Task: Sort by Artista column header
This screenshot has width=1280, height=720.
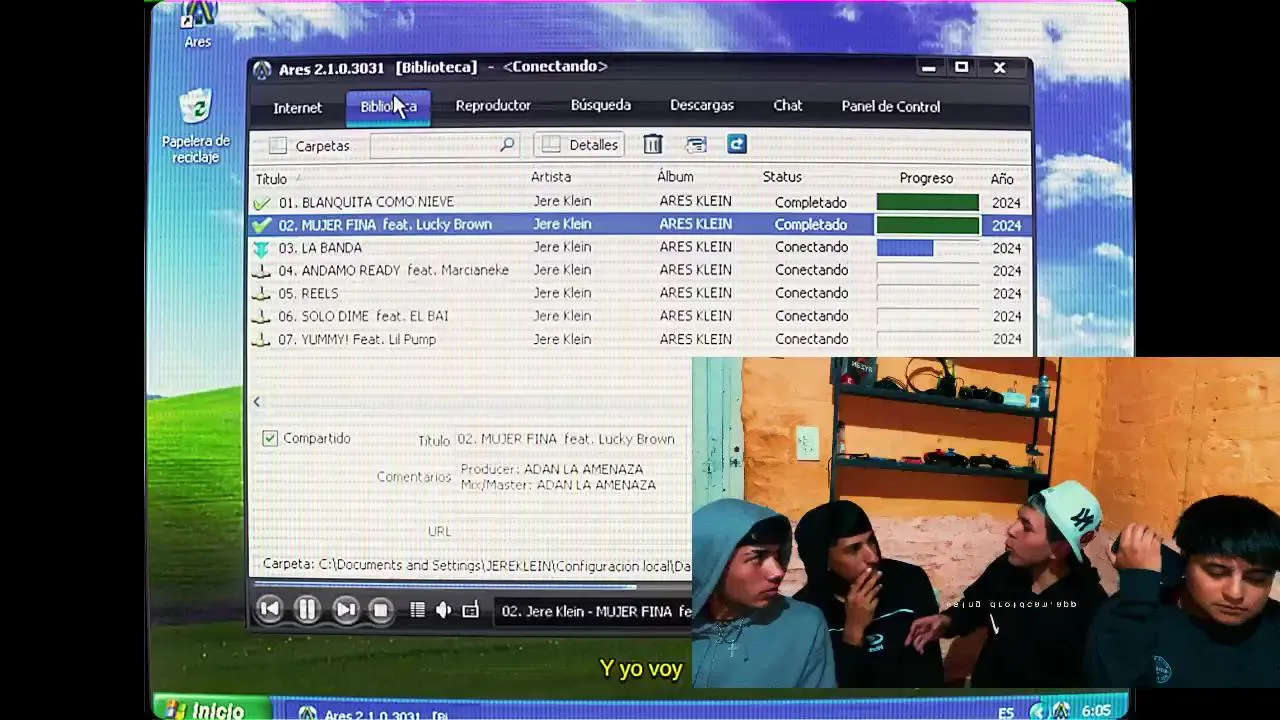Action: 551,177
